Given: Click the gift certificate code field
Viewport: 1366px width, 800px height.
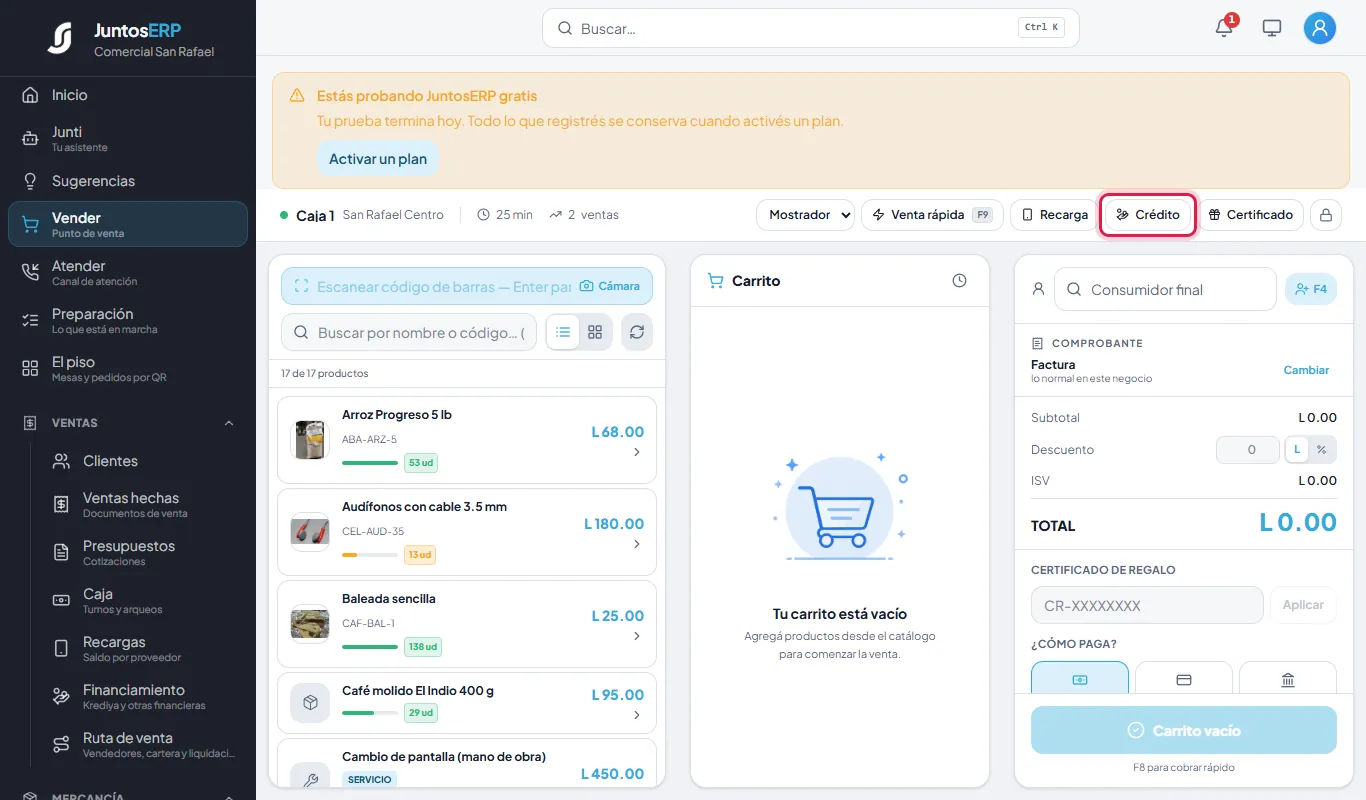Looking at the screenshot, I should coord(1147,605).
